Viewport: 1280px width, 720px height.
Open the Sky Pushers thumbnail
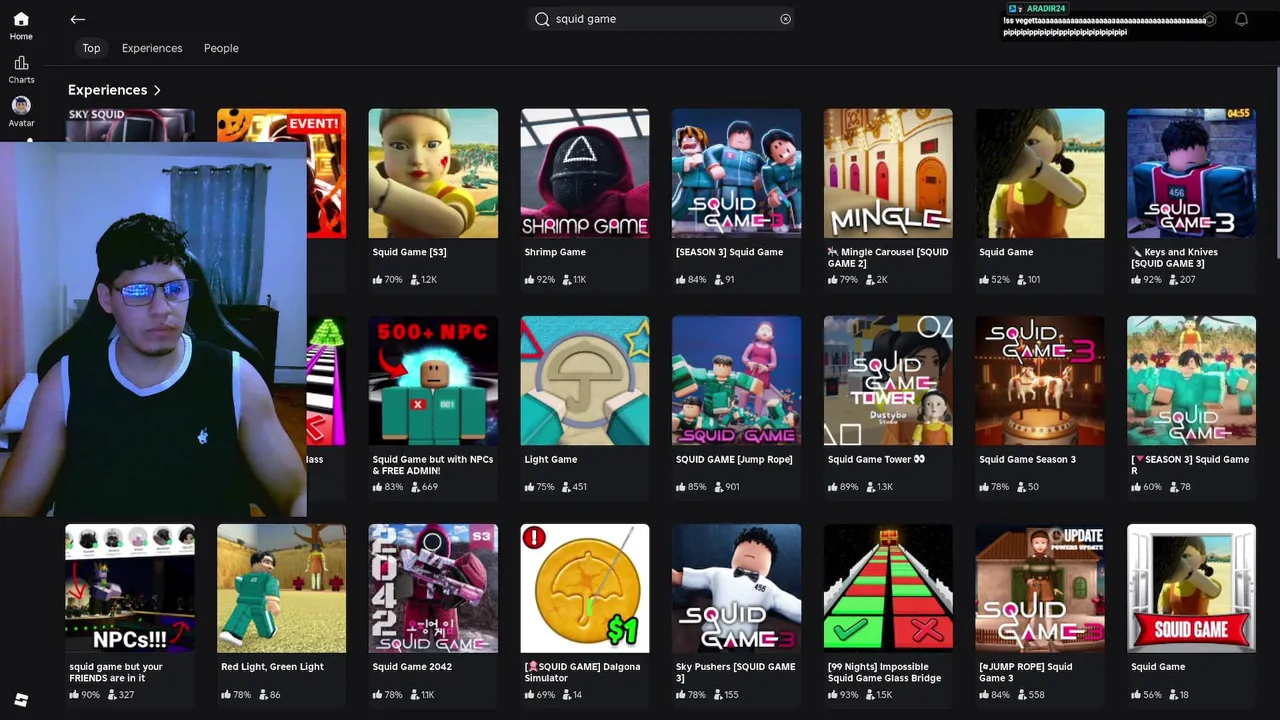[x=736, y=588]
